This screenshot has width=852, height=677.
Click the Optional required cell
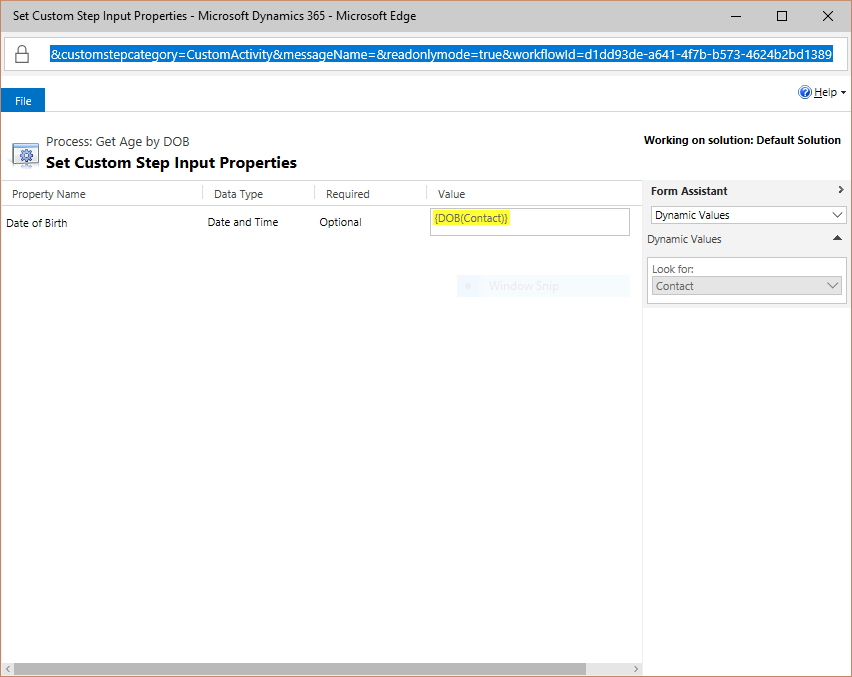(x=340, y=222)
